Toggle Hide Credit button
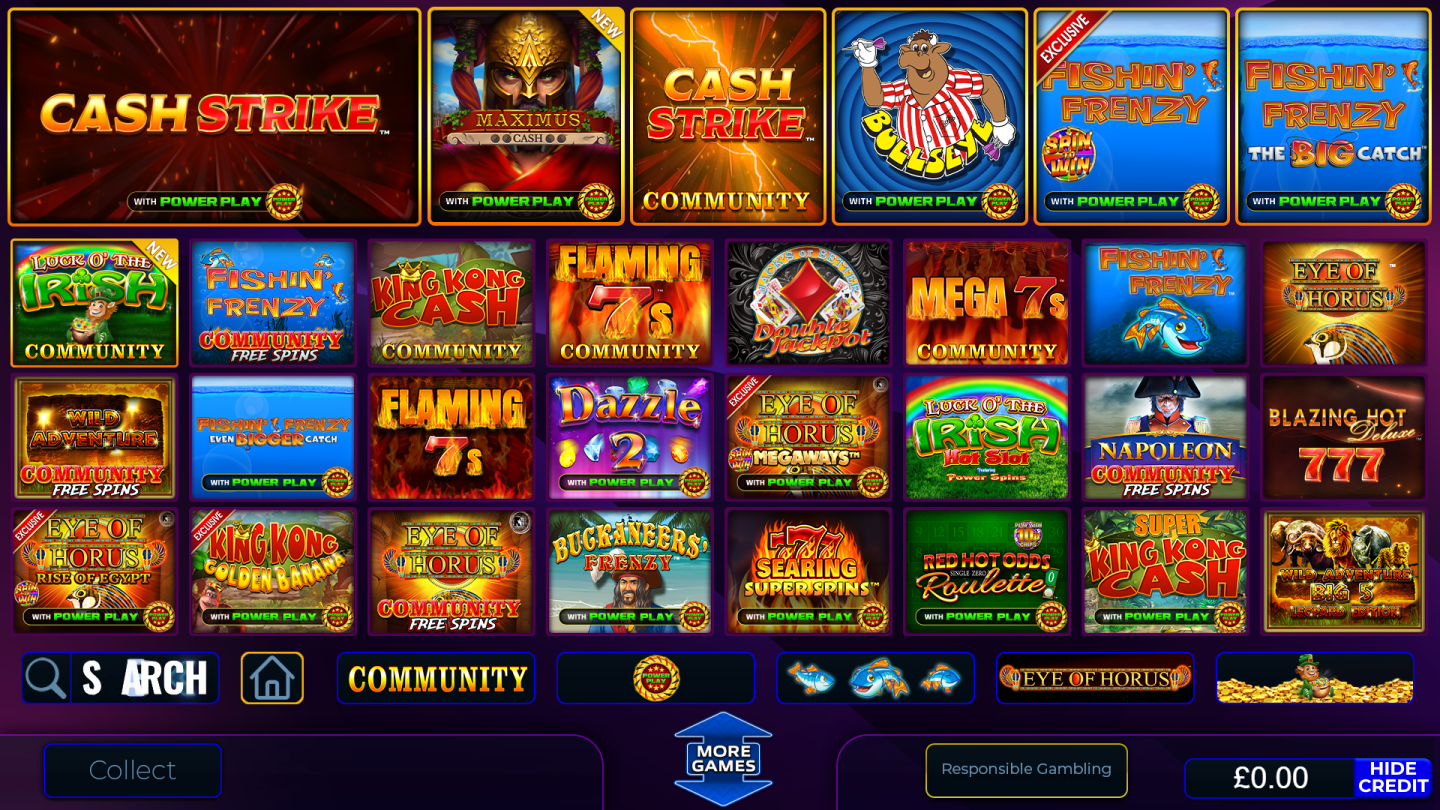Viewport: 1440px width, 810px height. point(1393,777)
